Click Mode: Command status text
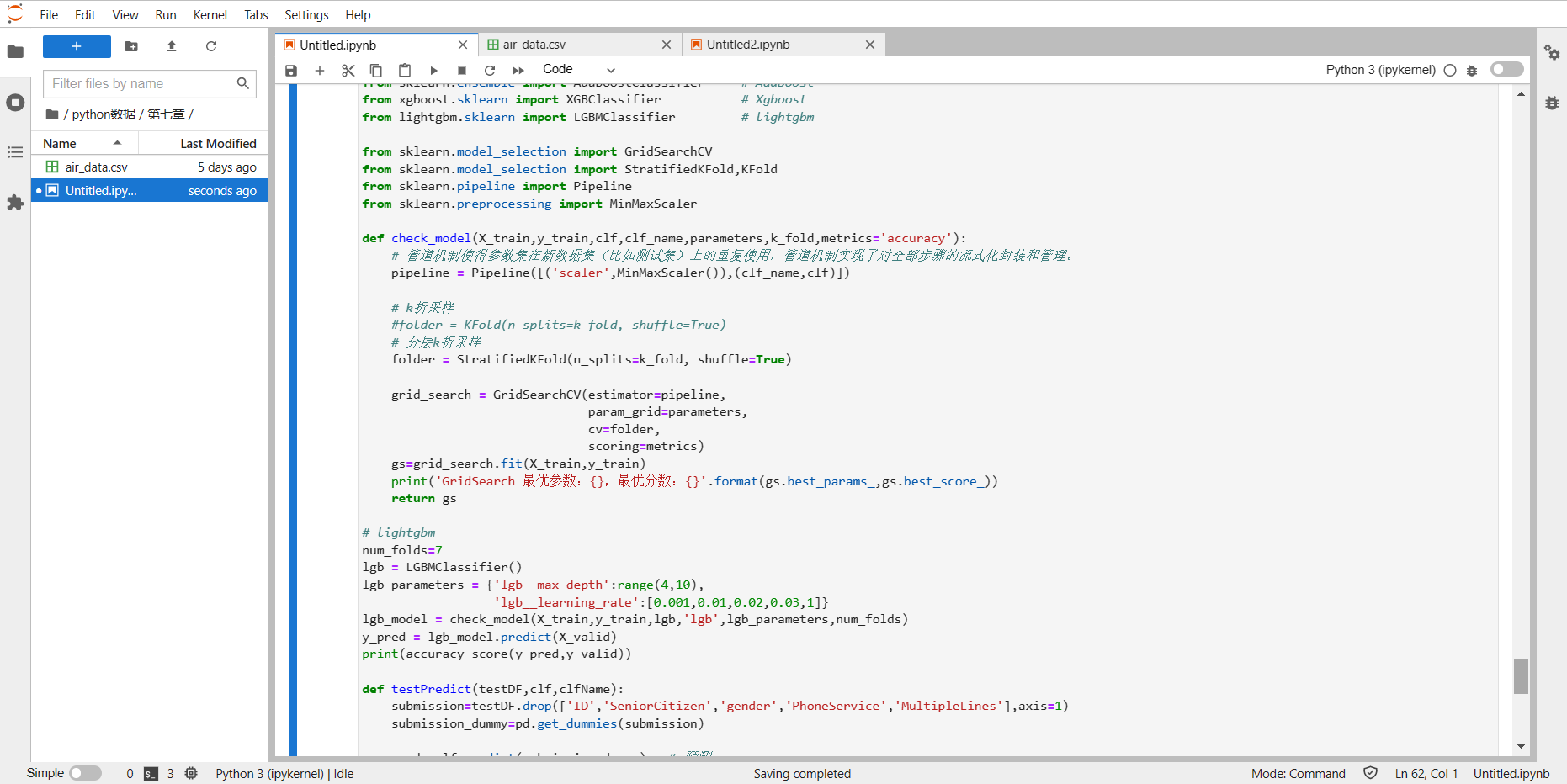 [1298, 774]
